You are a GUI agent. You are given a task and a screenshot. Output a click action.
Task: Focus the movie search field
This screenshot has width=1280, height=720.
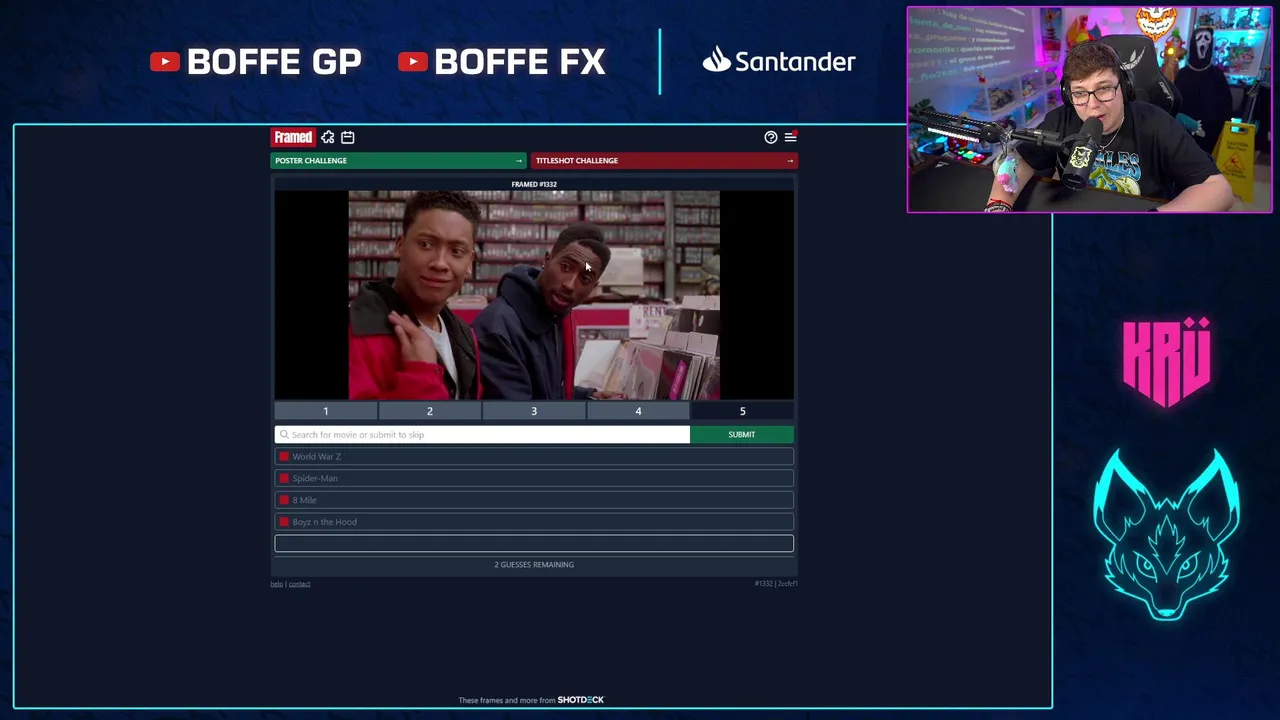(x=482, y=434)
